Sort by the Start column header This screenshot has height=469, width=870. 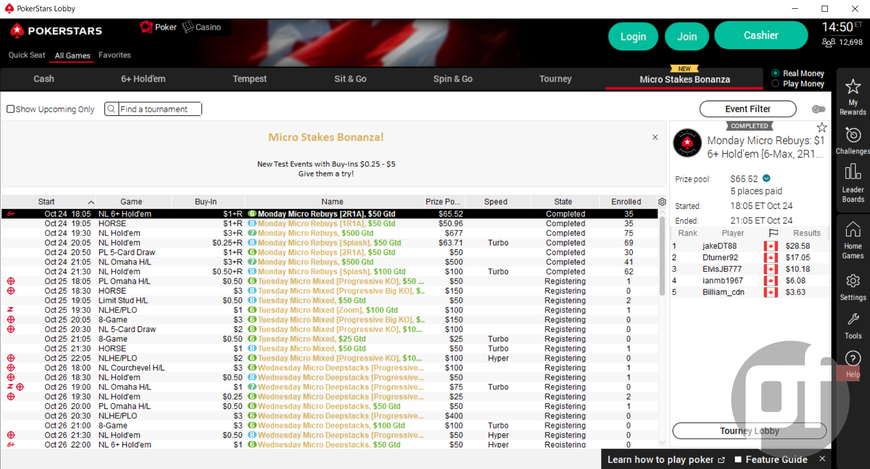[x=49, y=201]
